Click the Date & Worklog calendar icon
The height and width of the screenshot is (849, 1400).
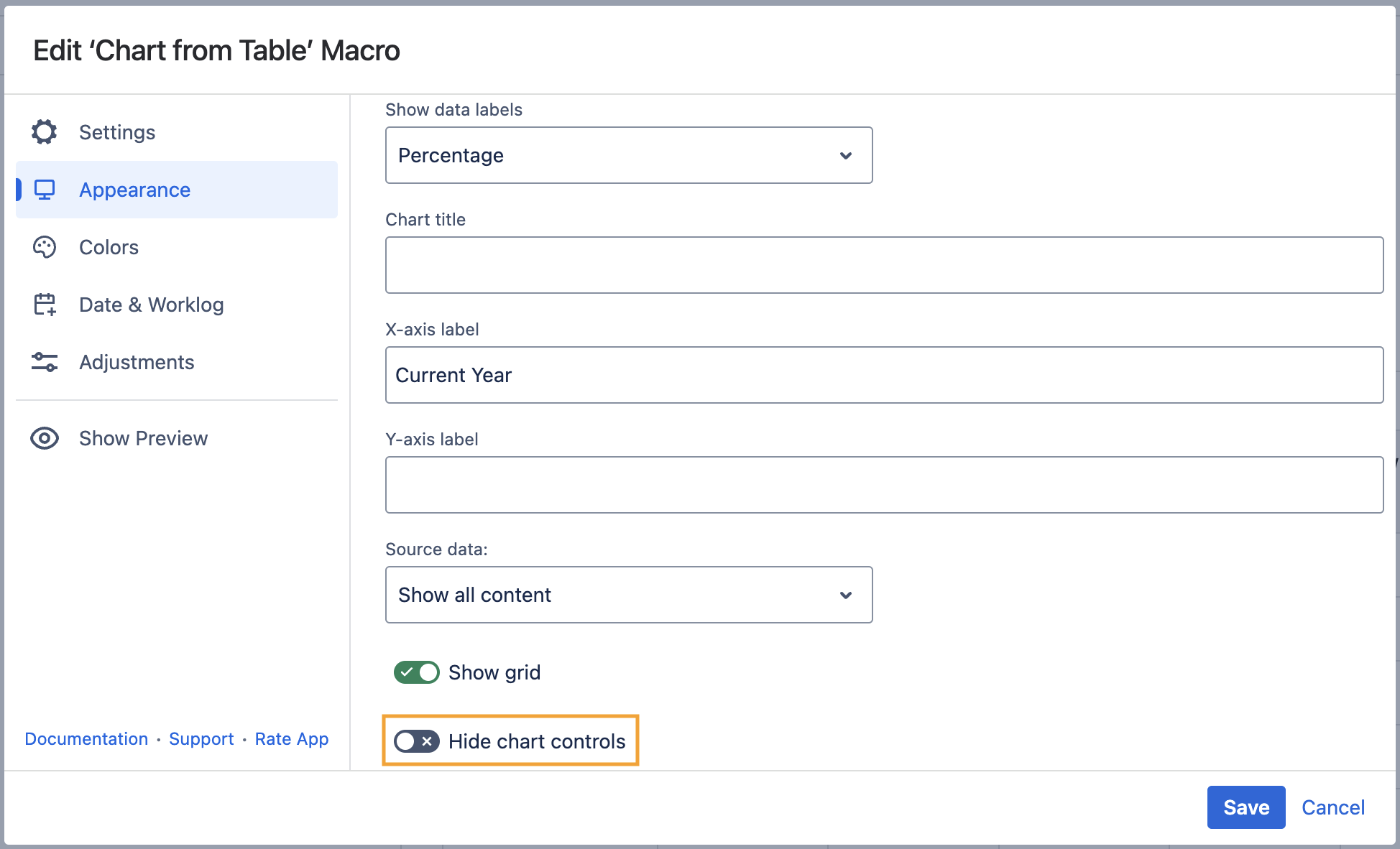pyautogui.click(x=45, y=305)
